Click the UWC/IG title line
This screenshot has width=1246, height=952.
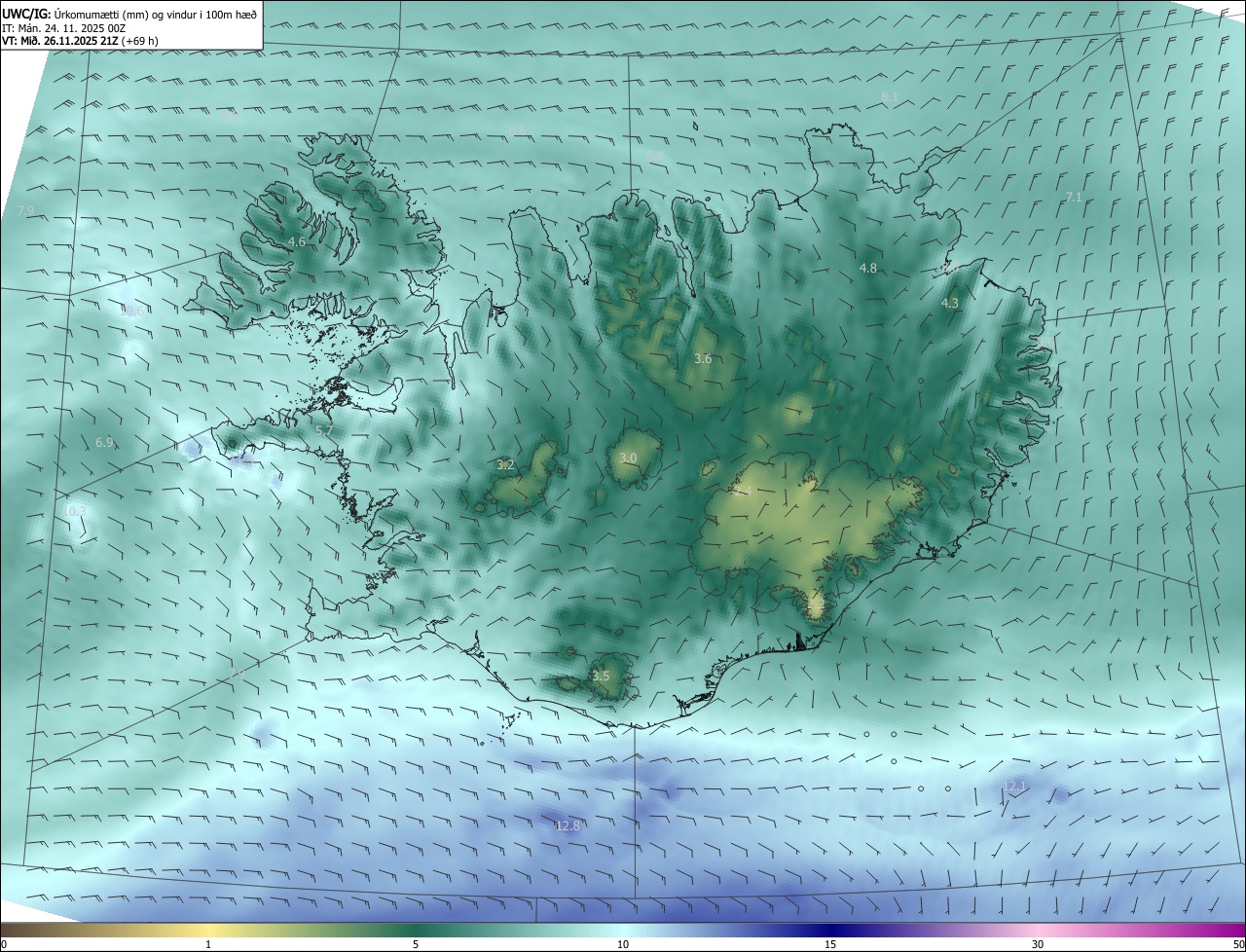(129, 14)
